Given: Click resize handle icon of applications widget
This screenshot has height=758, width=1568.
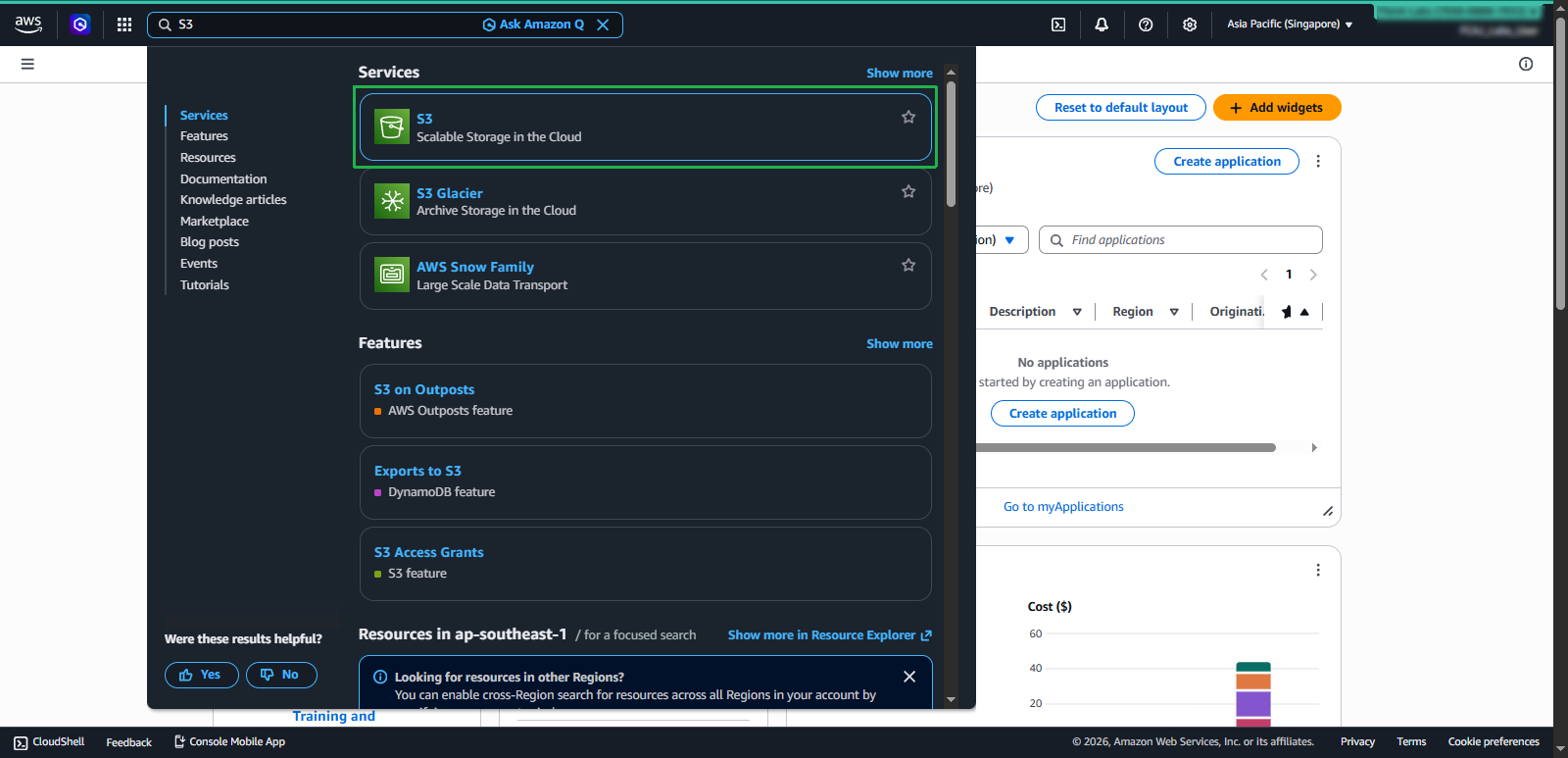Looking at the screenshot, I should 1328,511.
